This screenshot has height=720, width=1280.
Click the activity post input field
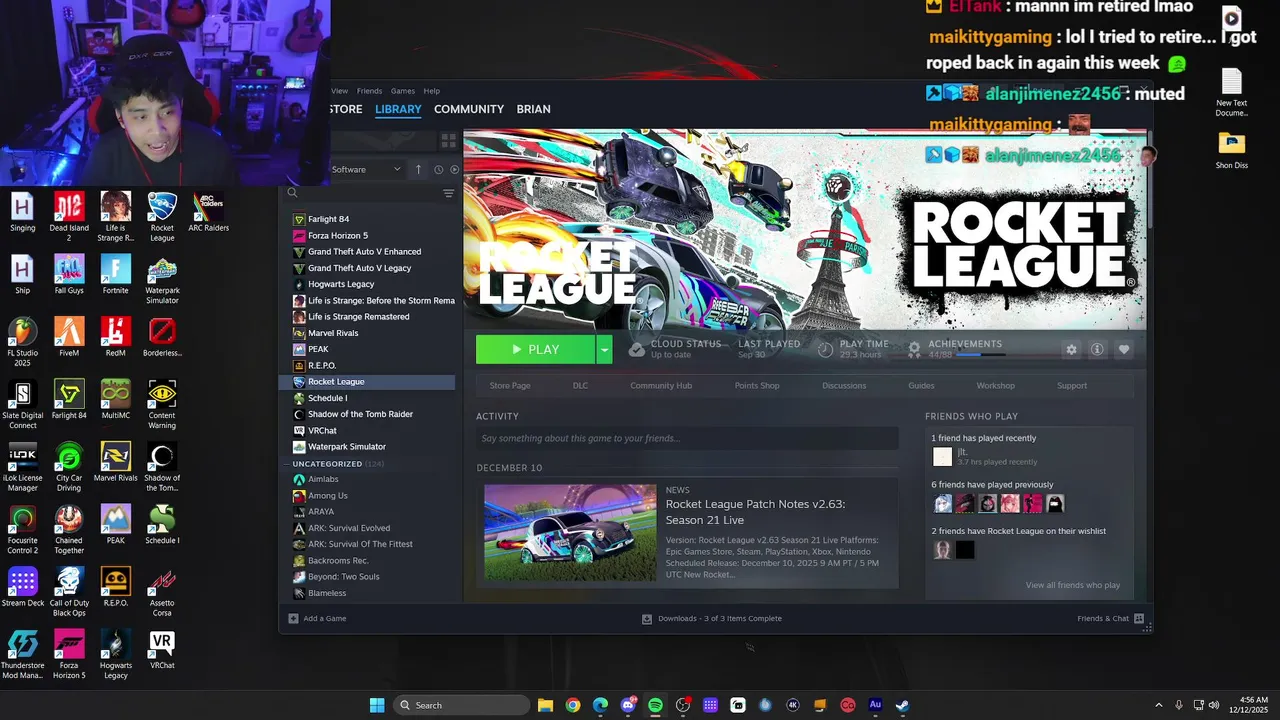point(687,438)
